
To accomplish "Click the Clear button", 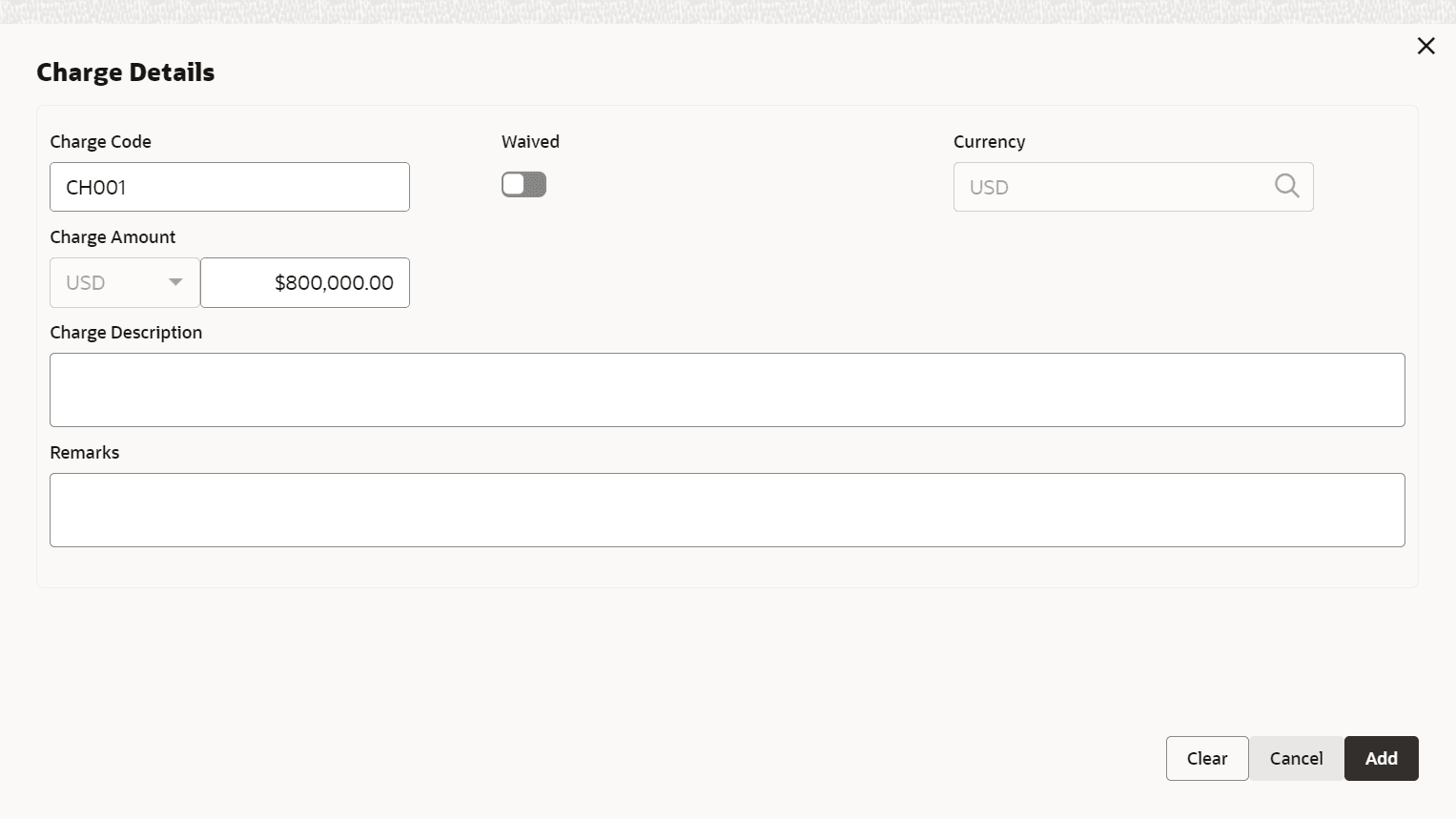I will pyautogui.click(x=1206, y=758).
